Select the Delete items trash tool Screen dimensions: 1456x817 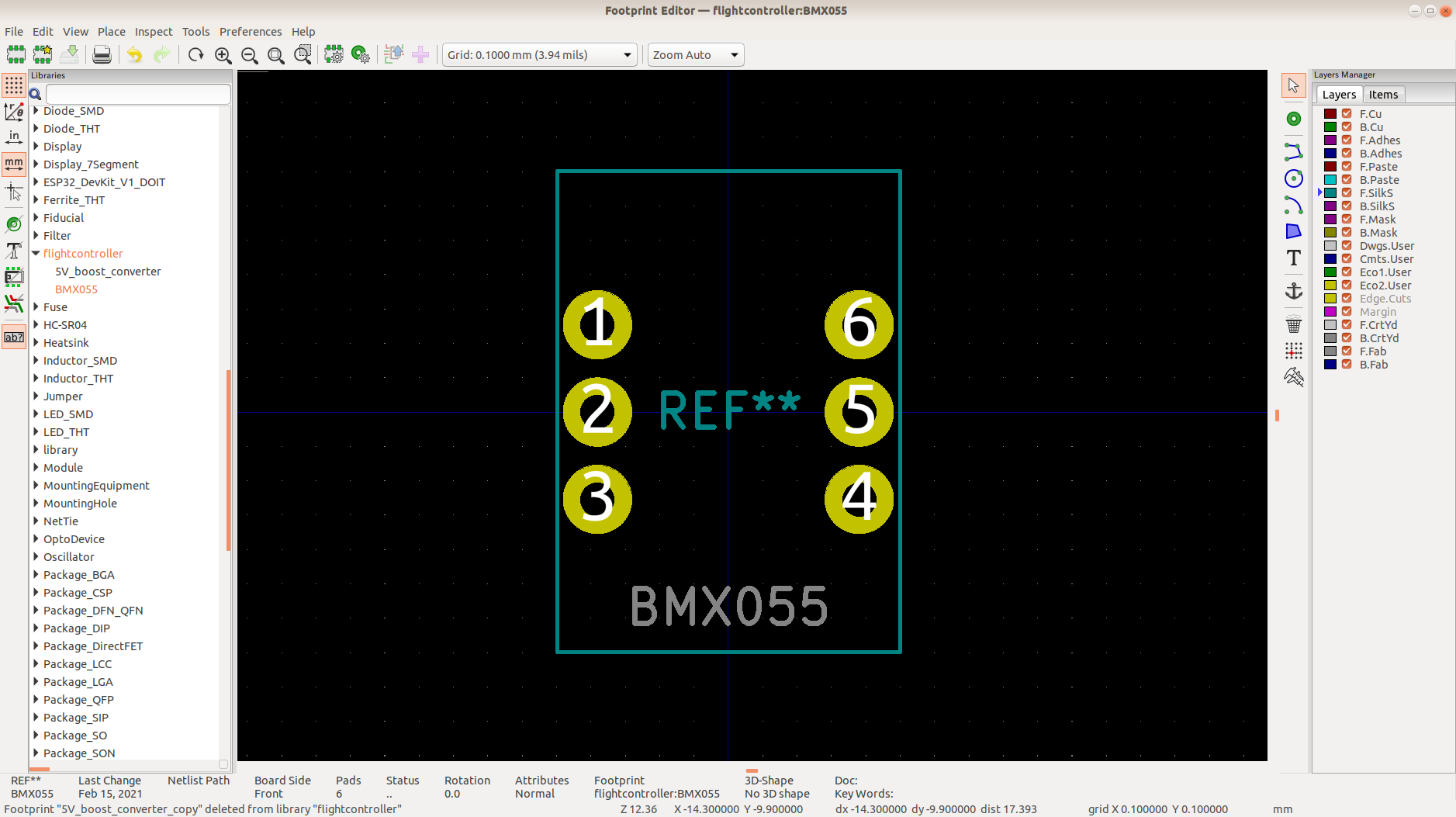tap(1293, 324)
